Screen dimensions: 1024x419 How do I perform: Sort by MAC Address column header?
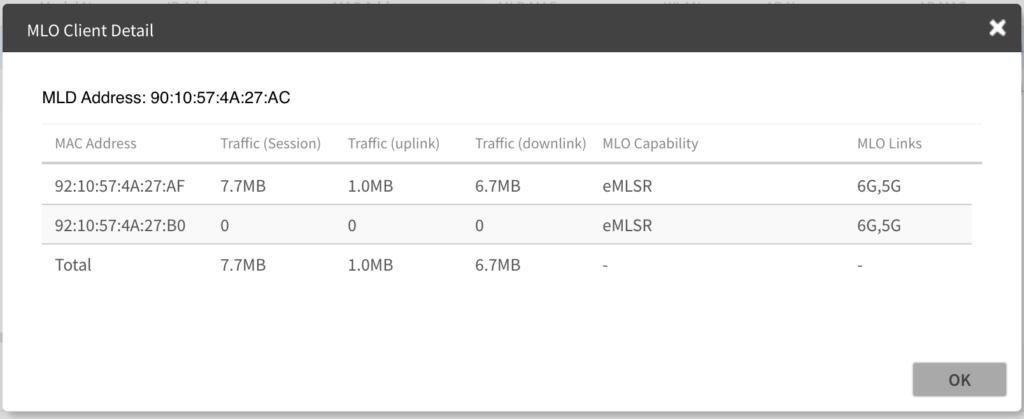pyautogui.click(x=96, y=143)
